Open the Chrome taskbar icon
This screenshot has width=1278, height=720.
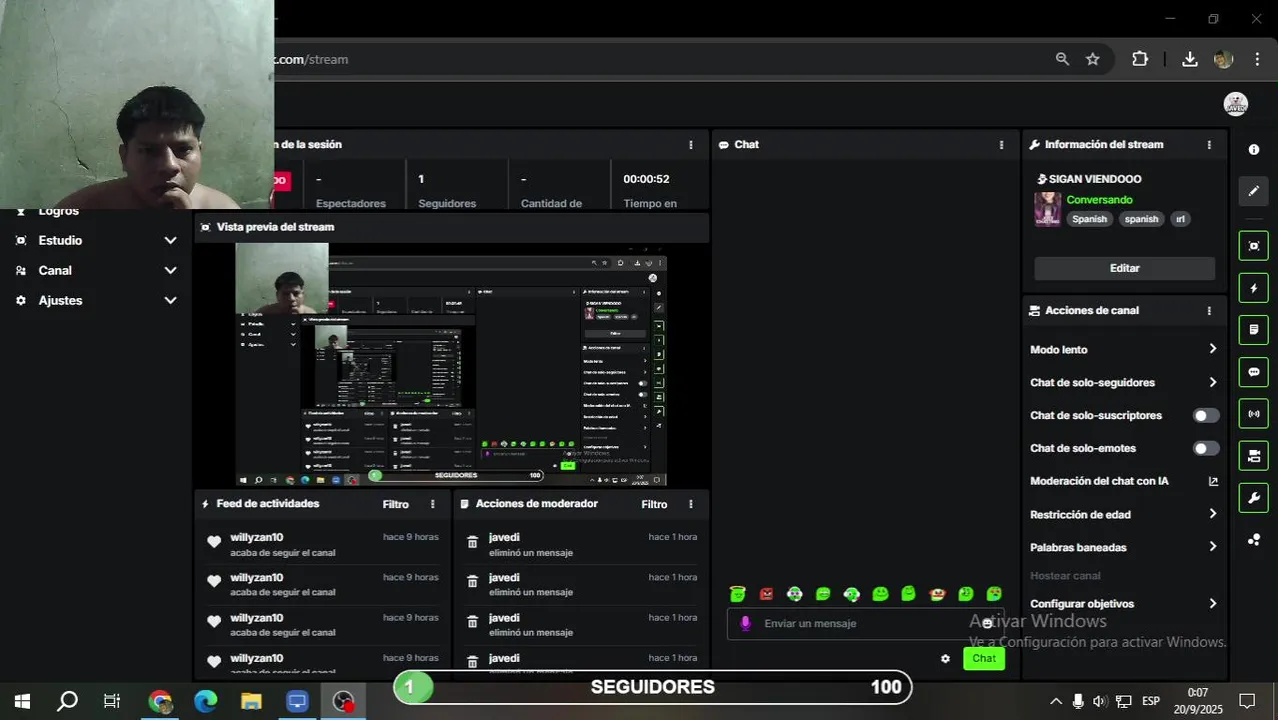point(160,701)
